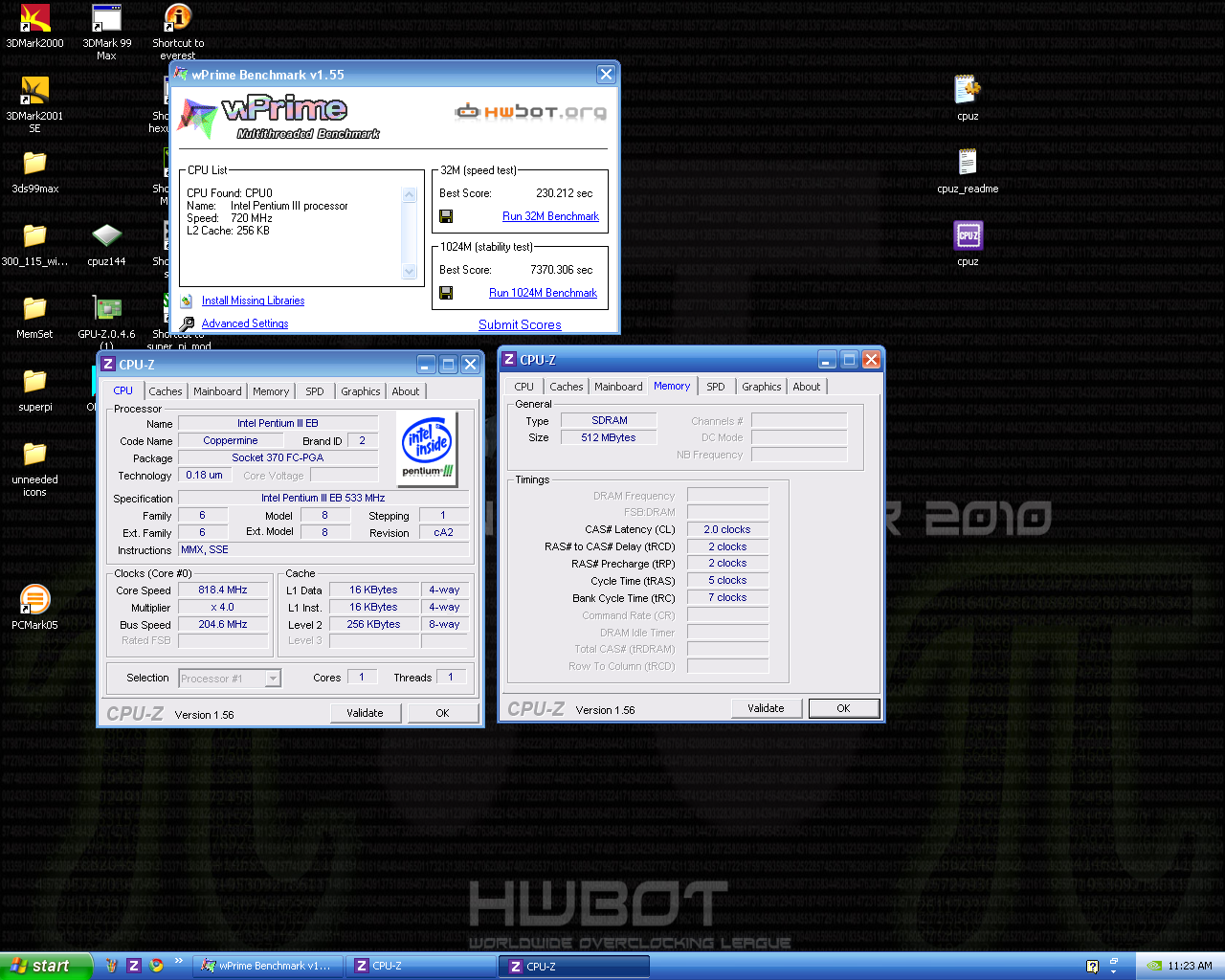The width and height of the screenshot is (1225, 980).
Task: Click the 2.0 clocks CAS# Latency value
Action: click(x=727, y=529)
